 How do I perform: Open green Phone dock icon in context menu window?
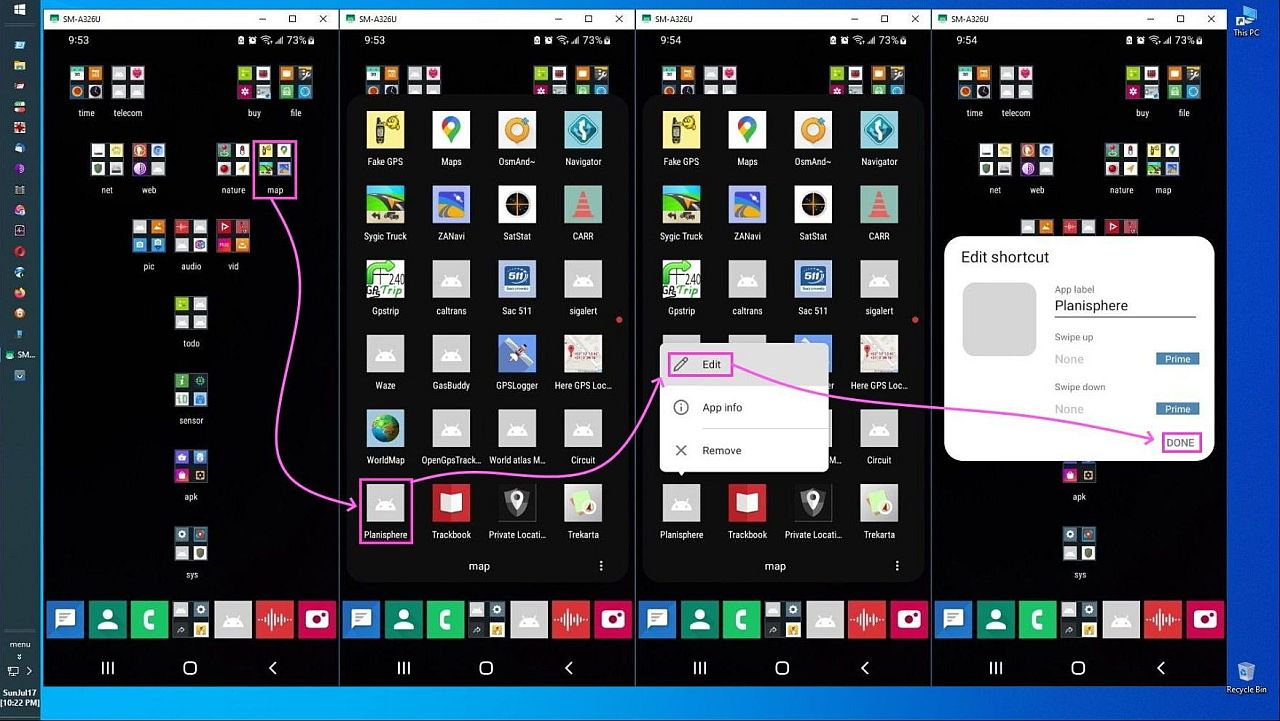coord(742,620)
